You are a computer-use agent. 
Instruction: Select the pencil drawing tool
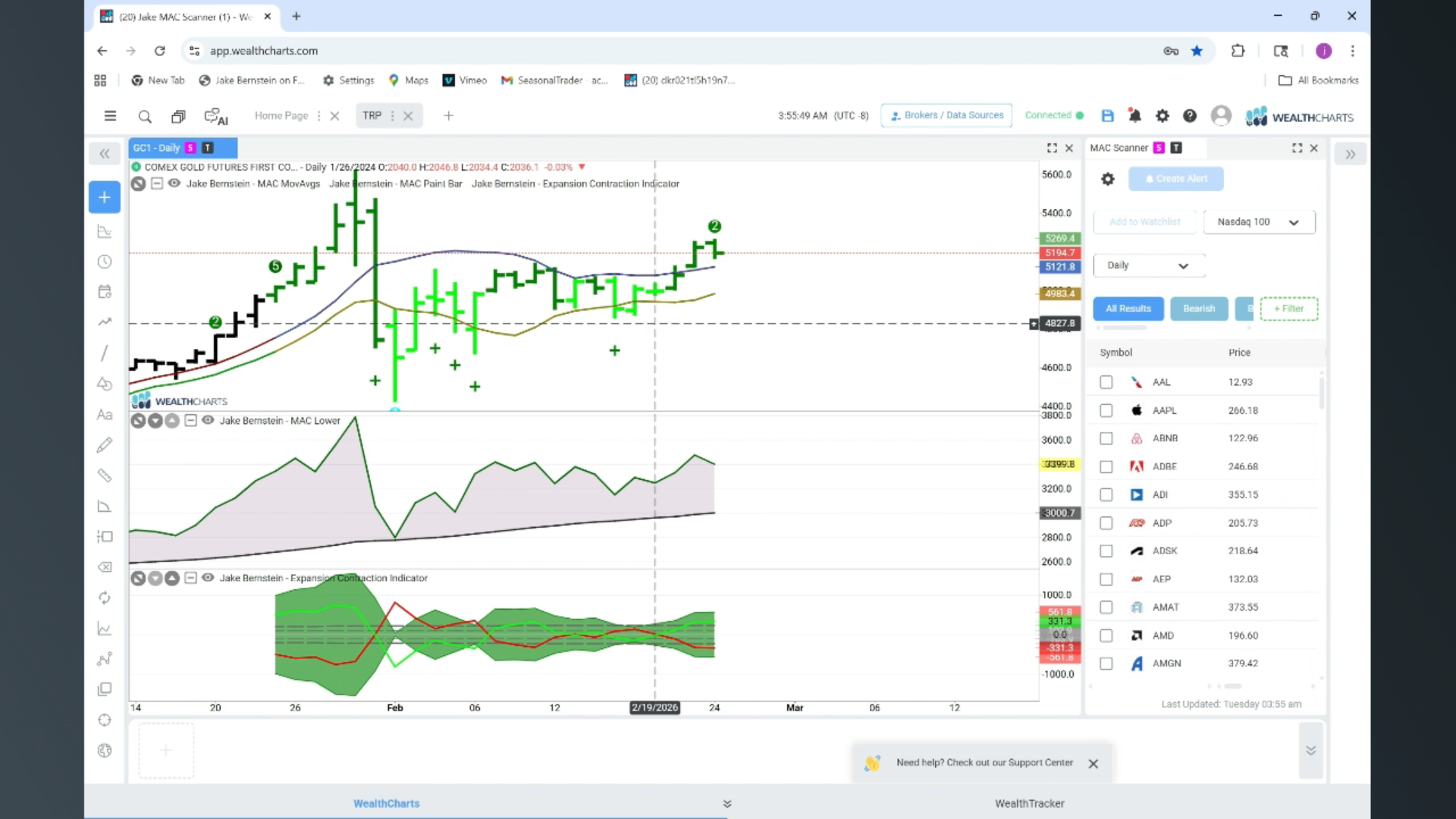[105, 445]
